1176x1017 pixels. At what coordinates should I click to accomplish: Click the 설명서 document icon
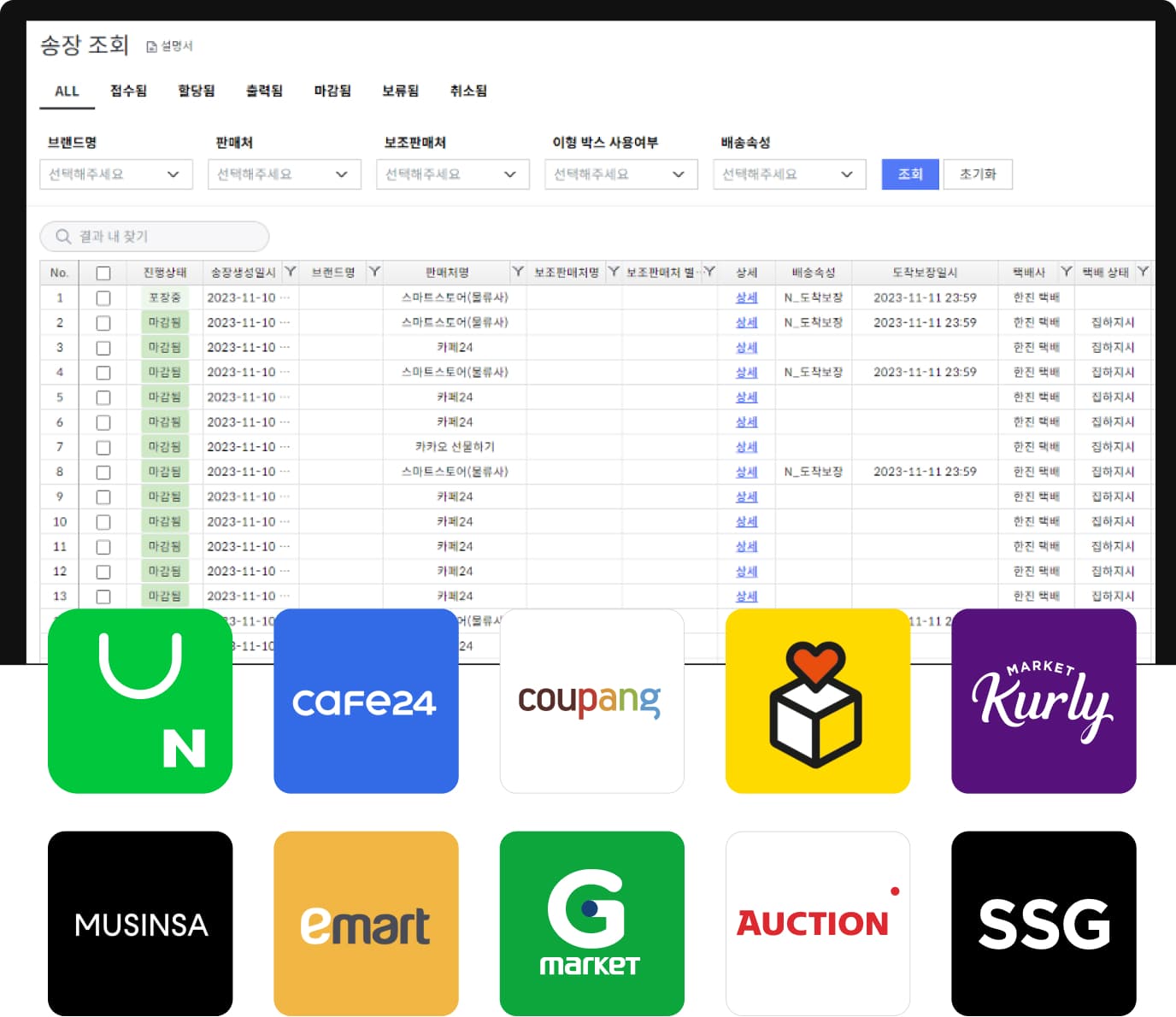pos(151,47)
